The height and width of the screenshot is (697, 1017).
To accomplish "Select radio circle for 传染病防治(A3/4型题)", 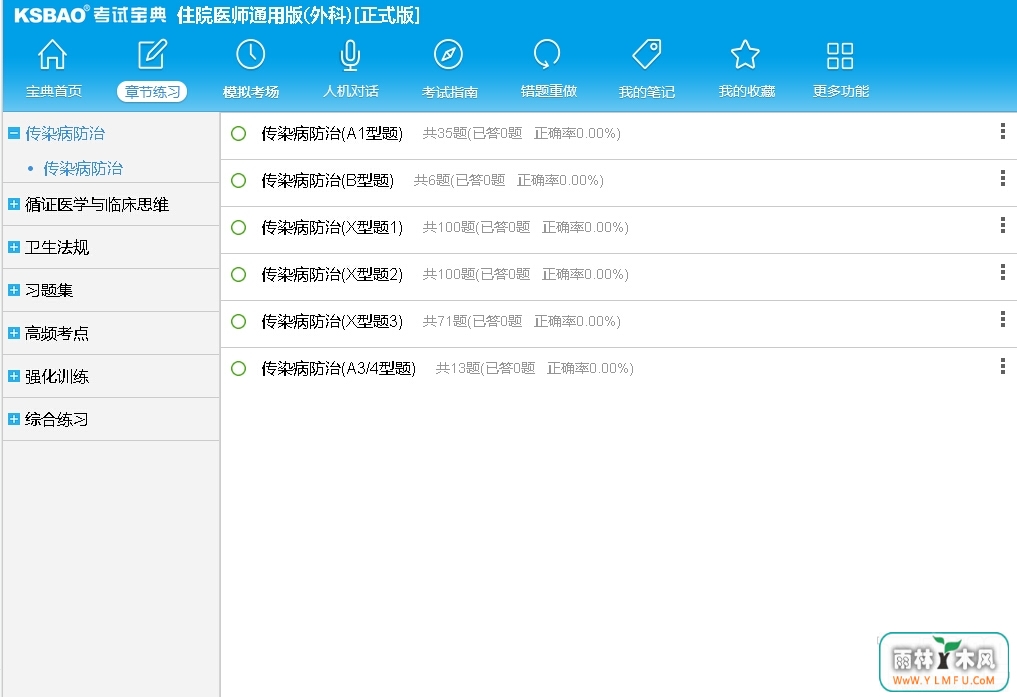I will [x=239, y=368].
